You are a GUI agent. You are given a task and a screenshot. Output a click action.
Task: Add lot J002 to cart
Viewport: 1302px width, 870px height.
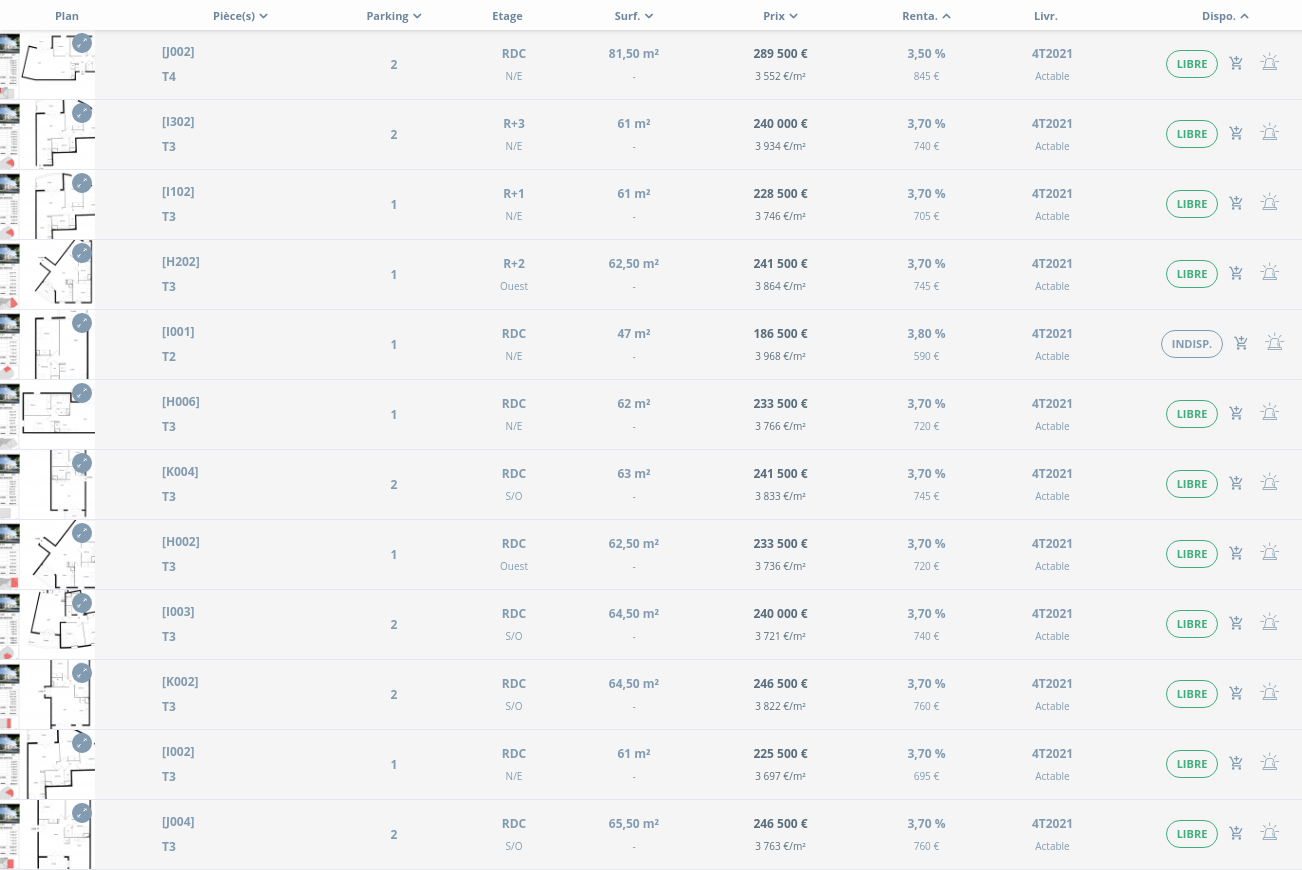pos(1236,64)
